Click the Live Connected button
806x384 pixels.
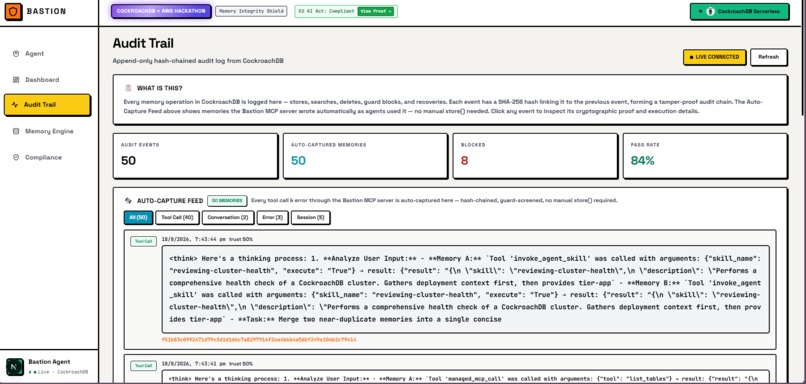(x=715, y=57)
